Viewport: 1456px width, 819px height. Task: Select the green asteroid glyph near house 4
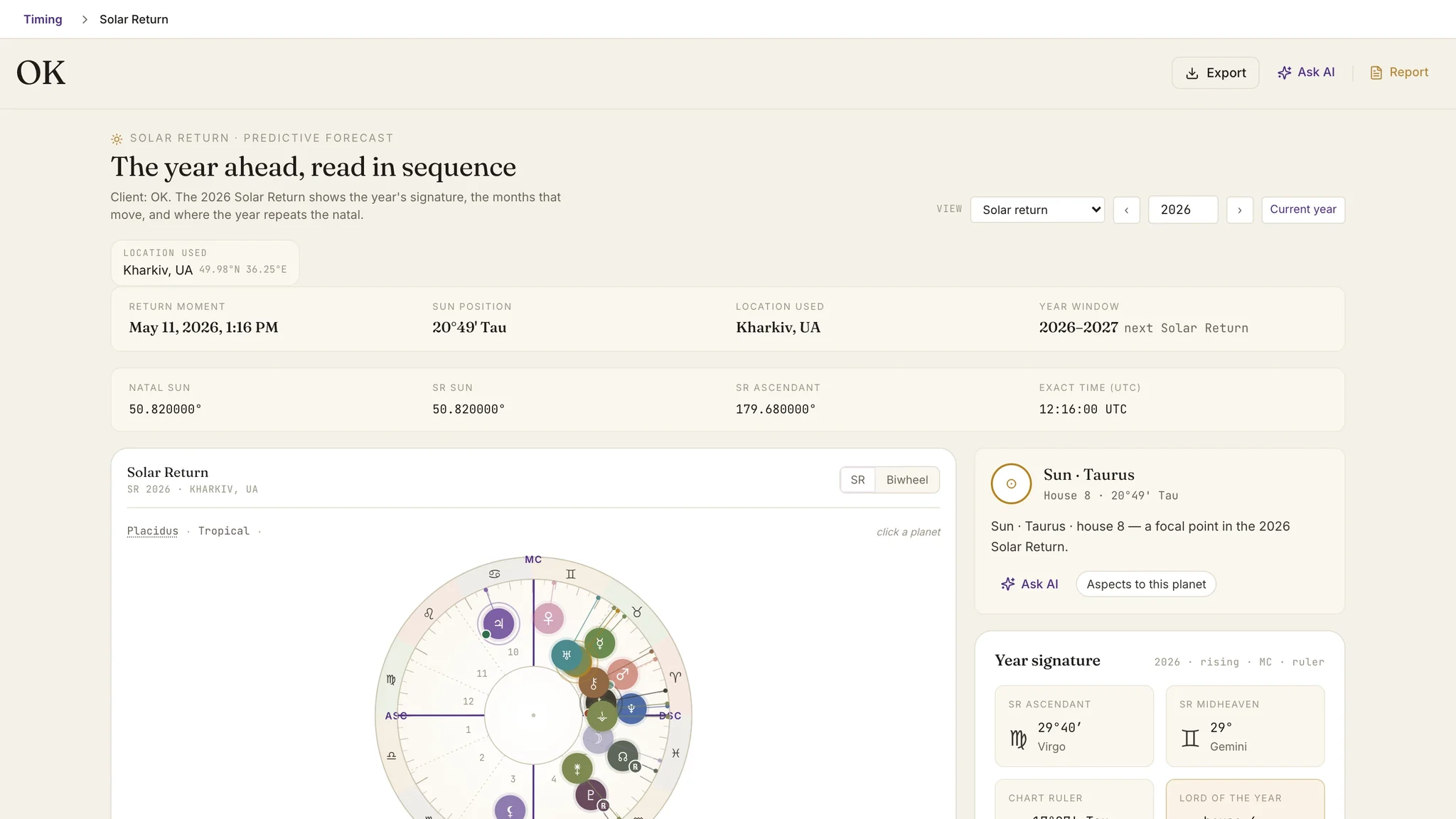[x=577, y=769]
